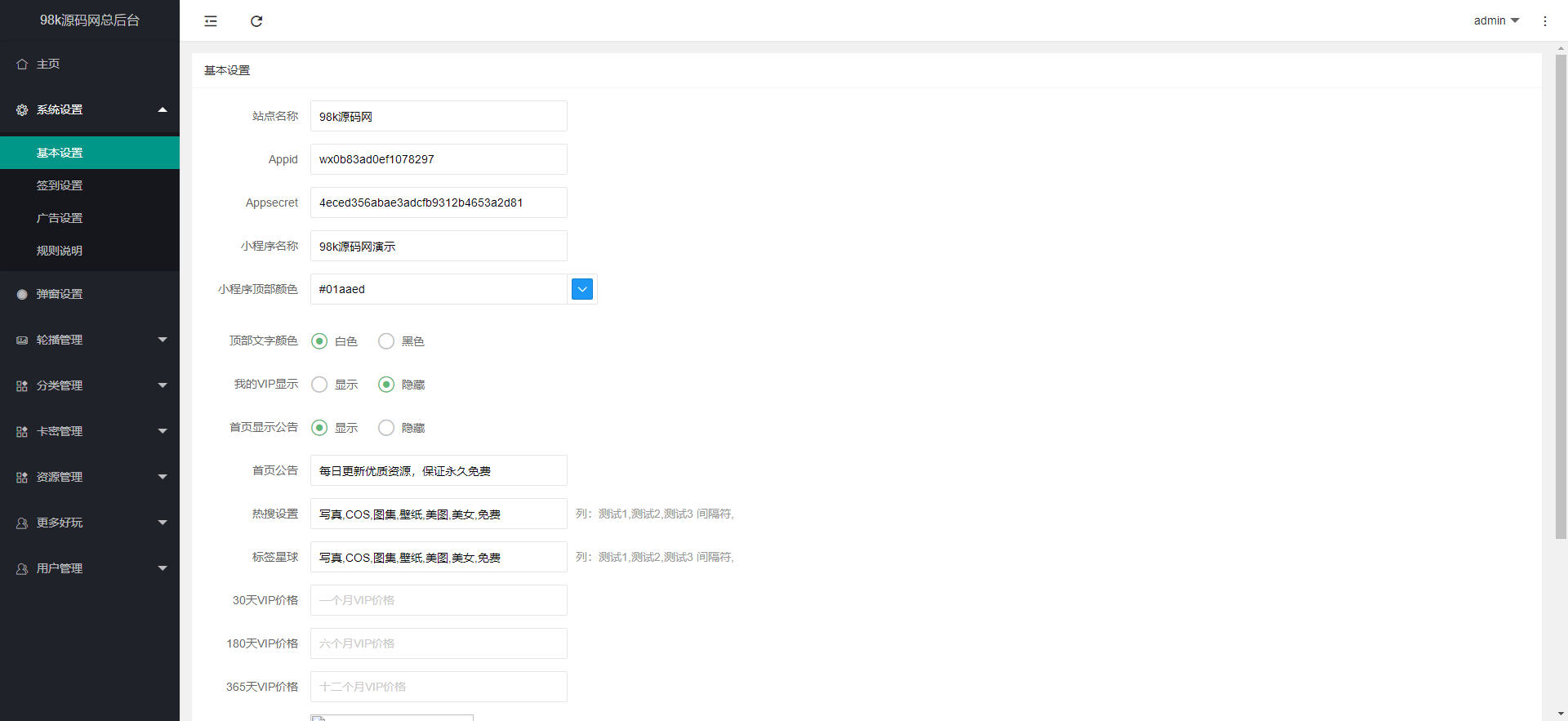
Task: Click the refresh page icon
Action: pos(256,21)
